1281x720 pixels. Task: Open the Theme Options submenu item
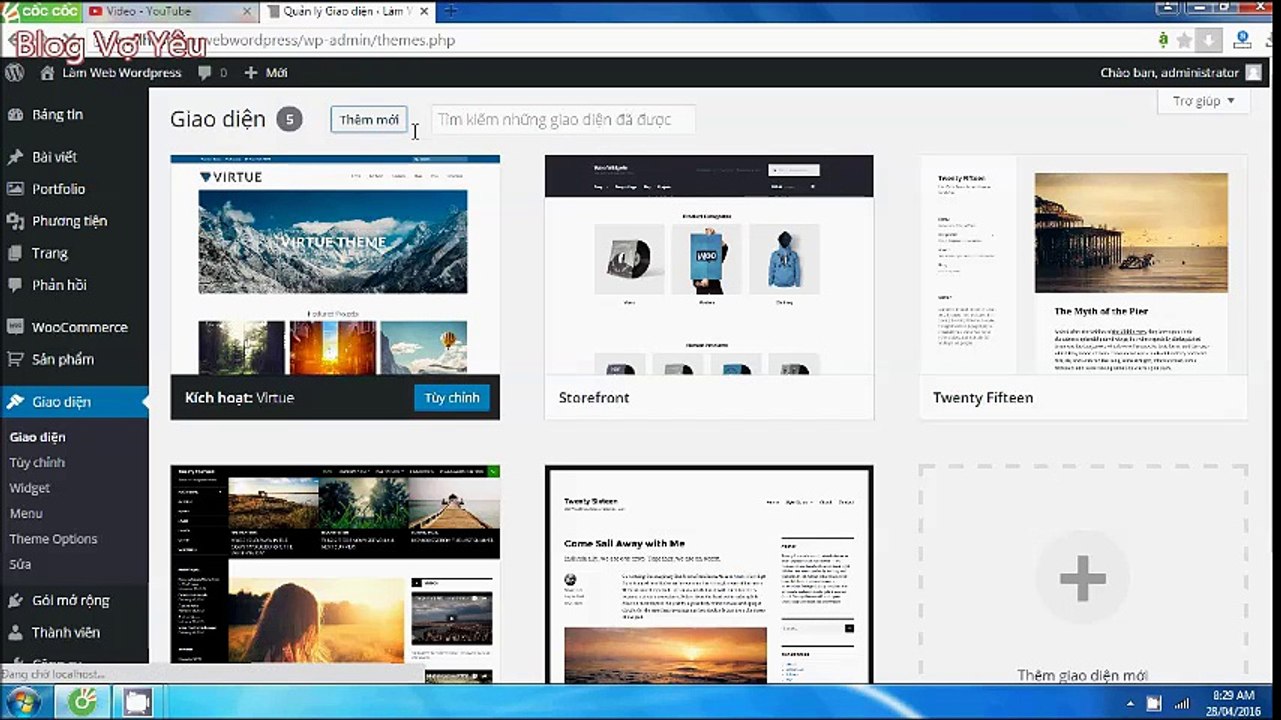[x=53, y=539]
